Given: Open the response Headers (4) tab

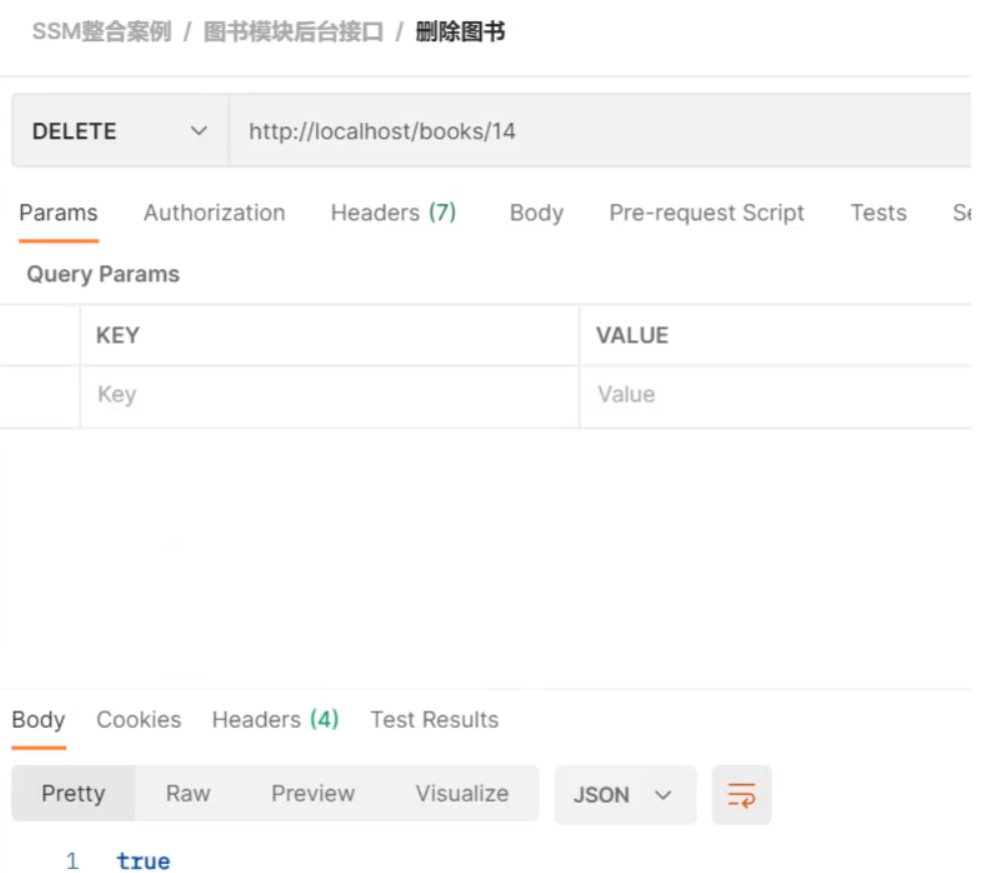Looking at the screenshot, I should point(274,719).
